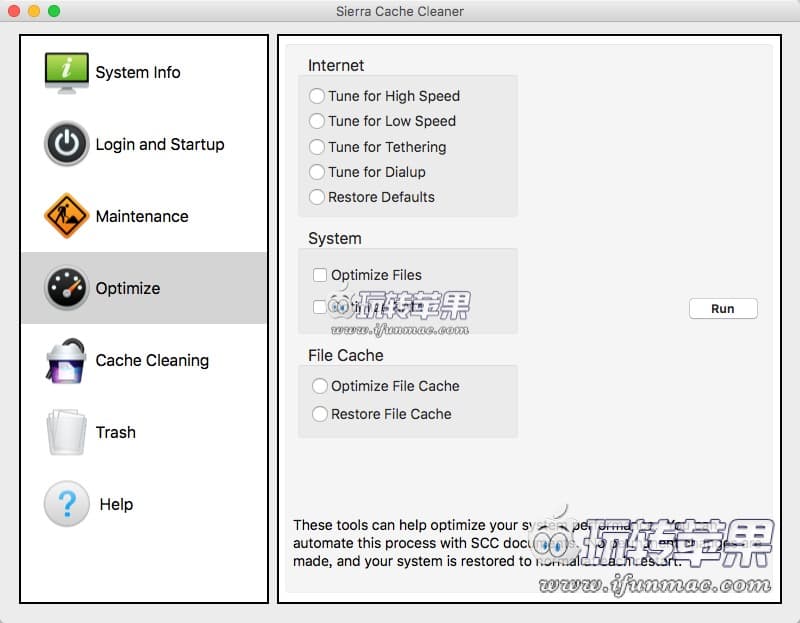The height and width of the screenshot is (623, 800).
Task: Click the Internet section heading
Action: [x=336, y=65]
